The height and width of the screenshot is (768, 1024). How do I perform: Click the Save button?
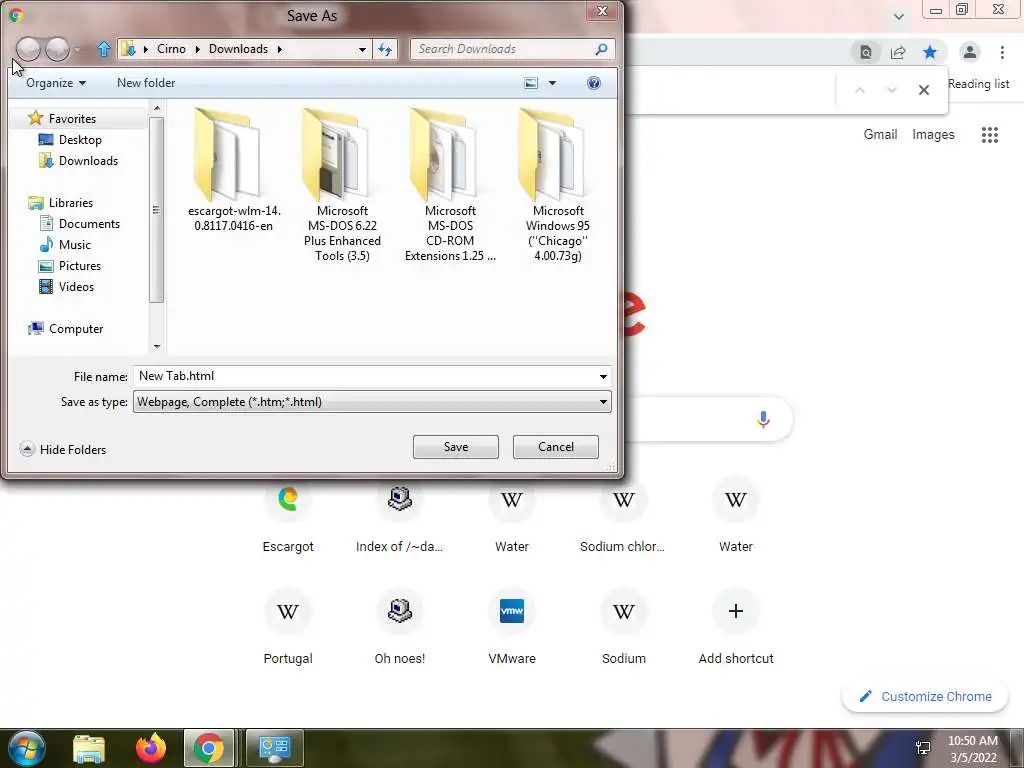click(x=456, y=447)
